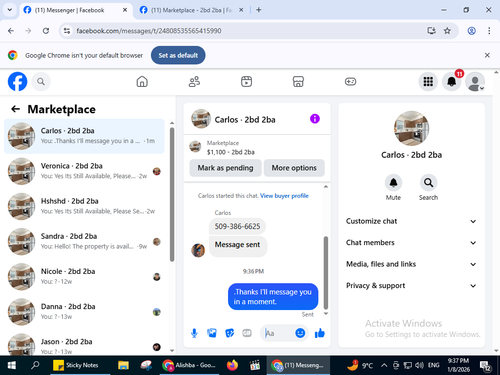Open the Notifications bell with 11 badge
The image size is (500, 375).
452,82
